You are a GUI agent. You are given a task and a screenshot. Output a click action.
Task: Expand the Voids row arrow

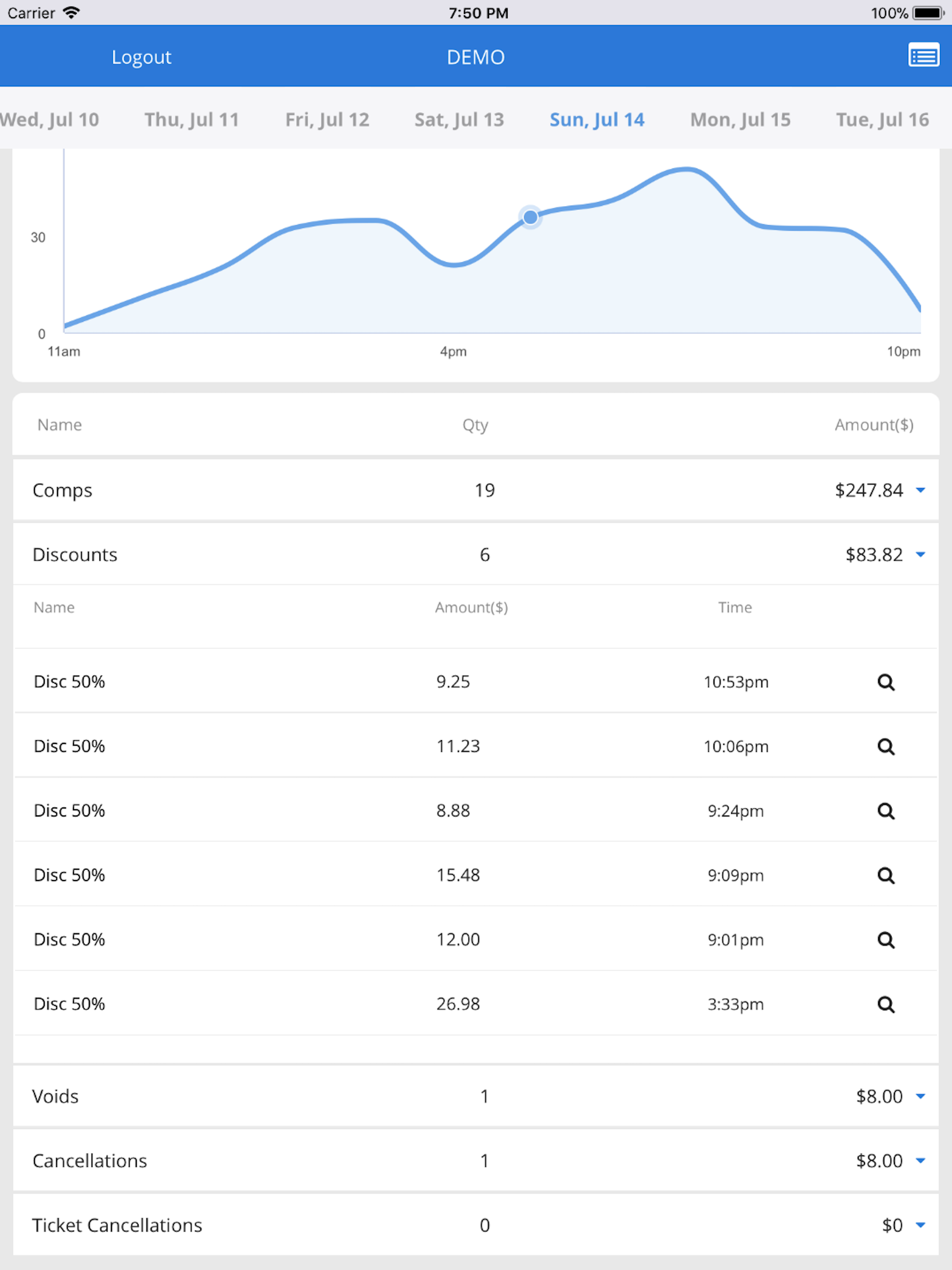click(x=920, y=1096)
